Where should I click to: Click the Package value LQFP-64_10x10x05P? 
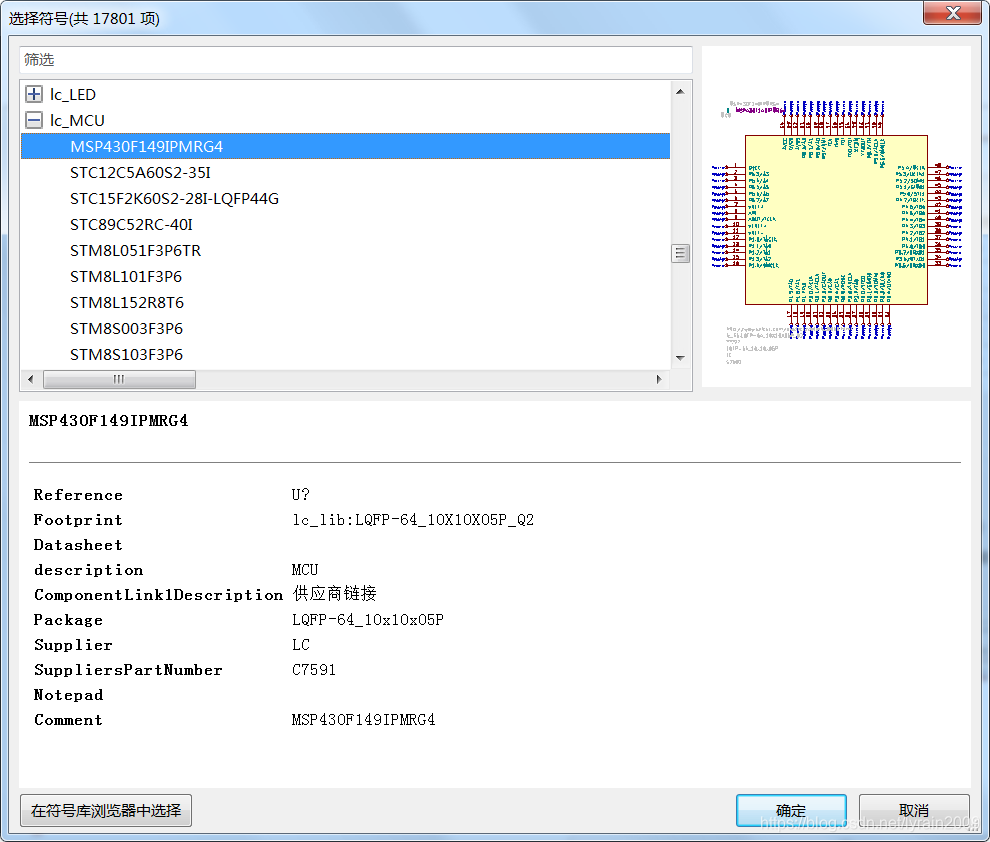367,620
